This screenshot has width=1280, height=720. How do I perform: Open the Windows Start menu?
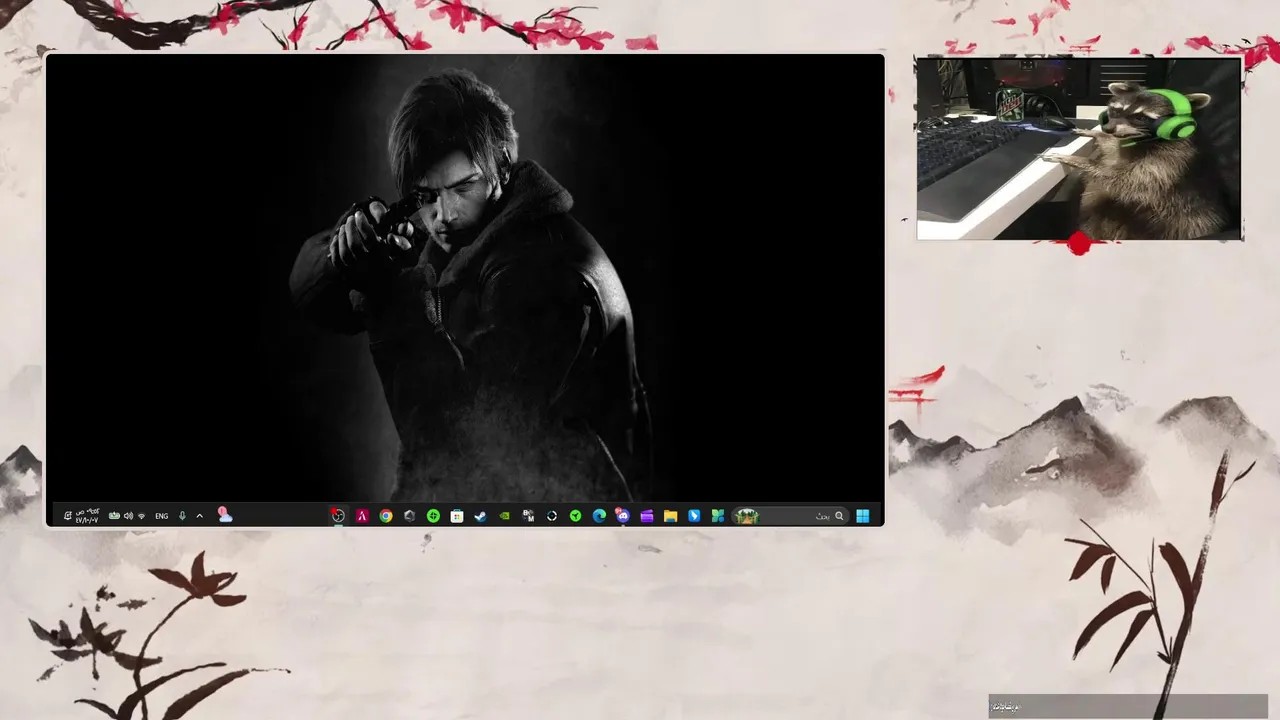(x=863, y=516)
